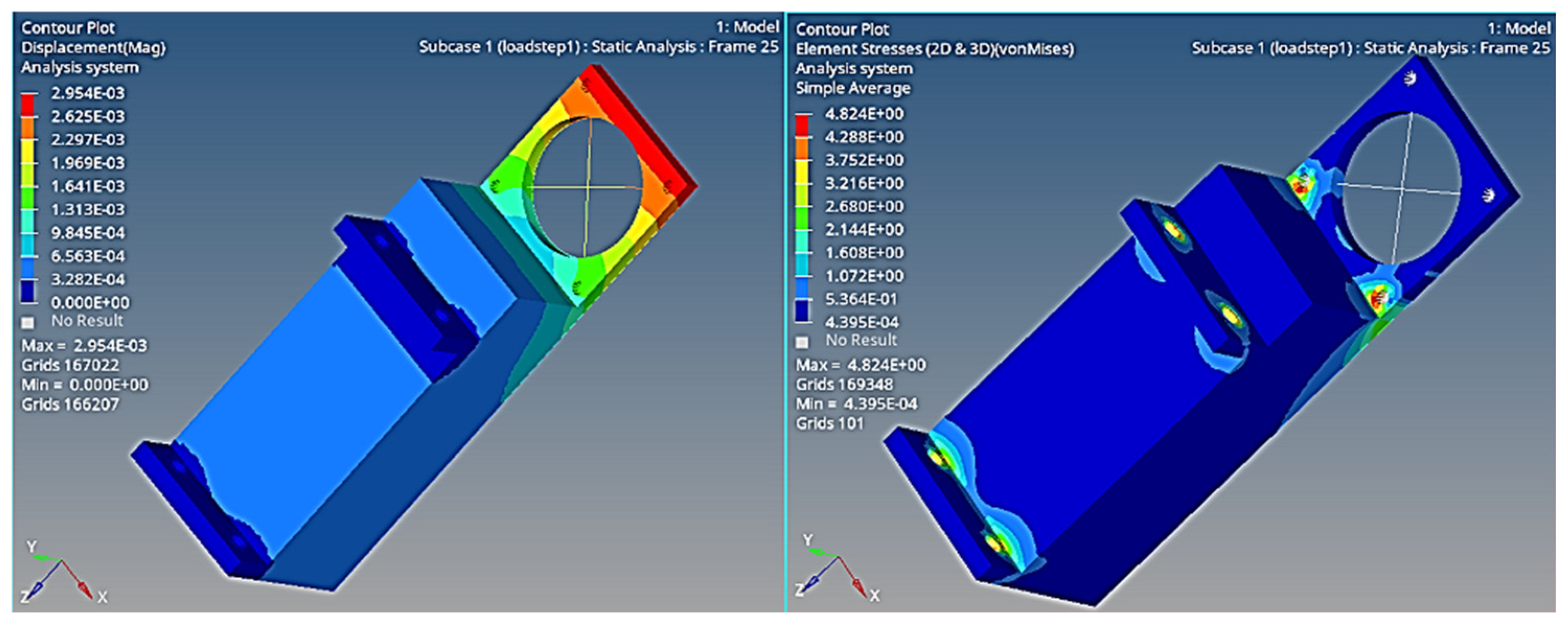
Task: Click legend value 2.144E+00
Action: (864, 229)
